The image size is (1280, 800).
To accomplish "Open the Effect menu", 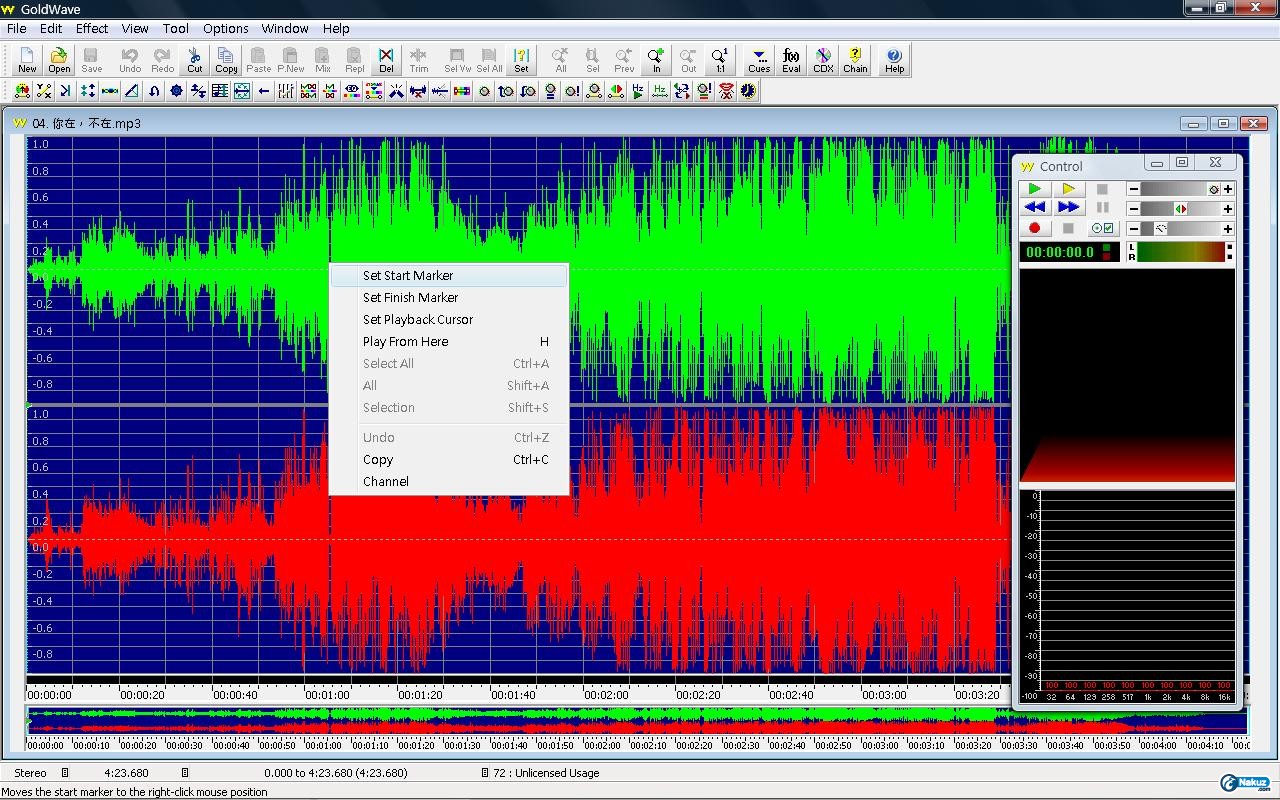I will coord(92,28).
